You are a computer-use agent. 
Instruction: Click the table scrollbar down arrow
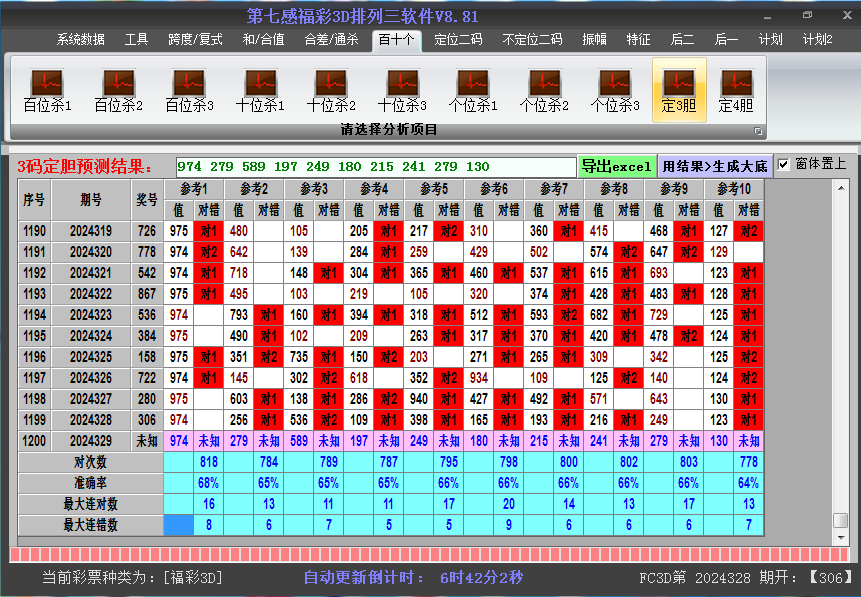tap(841, 538)
